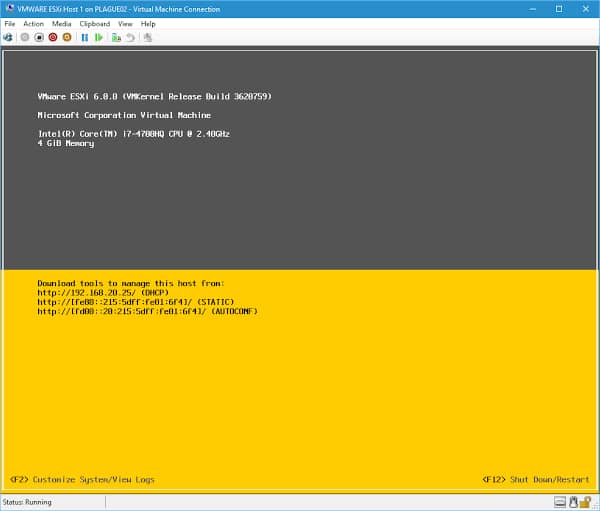Click the lock icon in the status bar
This screenshot has width=600, height=511.
click(x=585, y=502)
